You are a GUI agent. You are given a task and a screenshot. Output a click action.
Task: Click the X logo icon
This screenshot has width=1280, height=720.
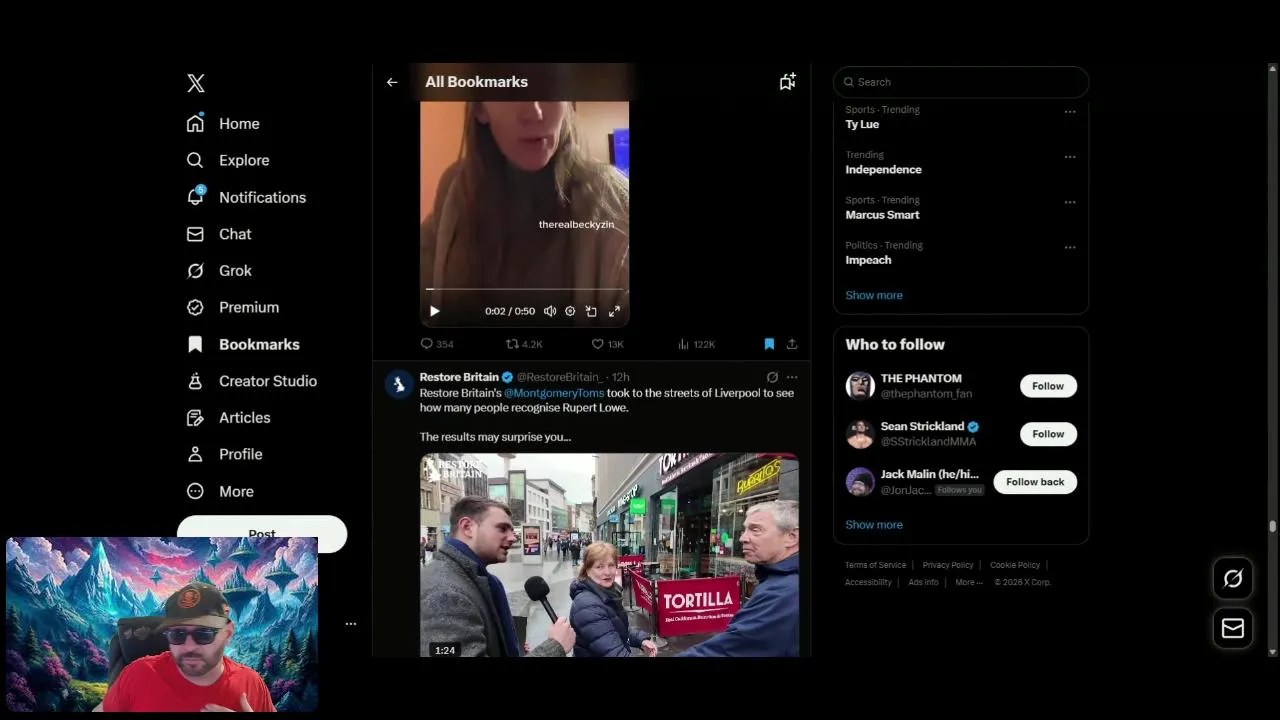coord(196,83)
